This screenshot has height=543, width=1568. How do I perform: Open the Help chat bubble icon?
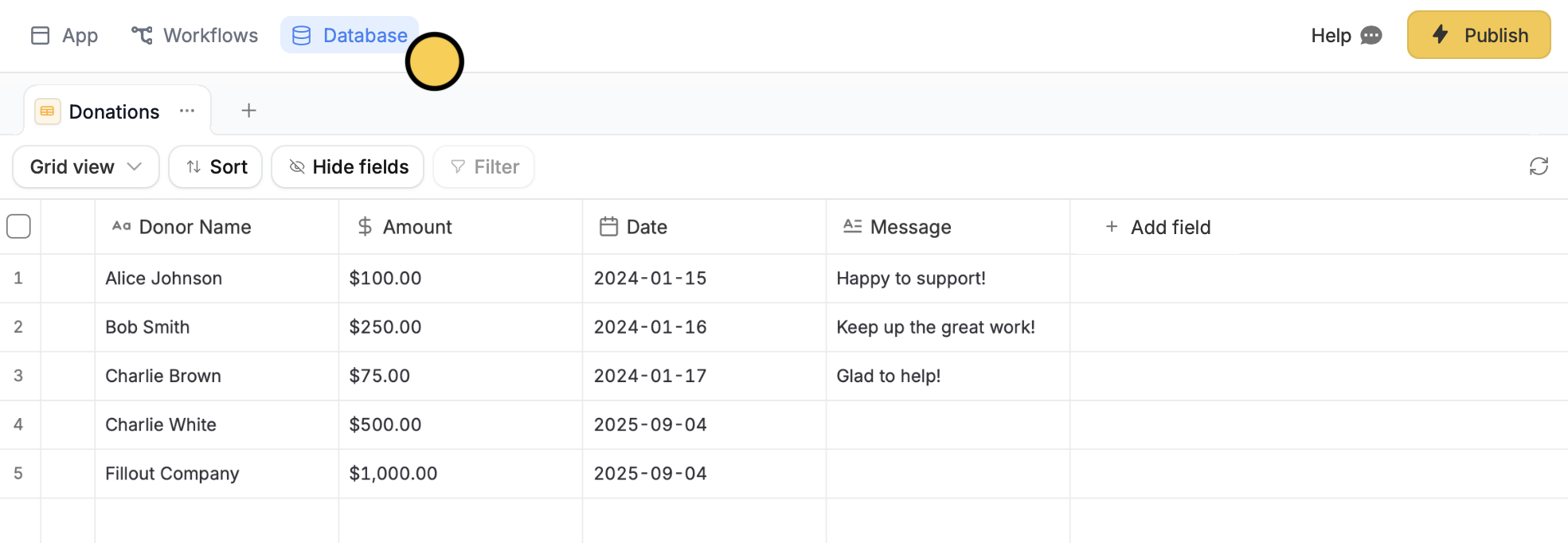pos(1371,35)
